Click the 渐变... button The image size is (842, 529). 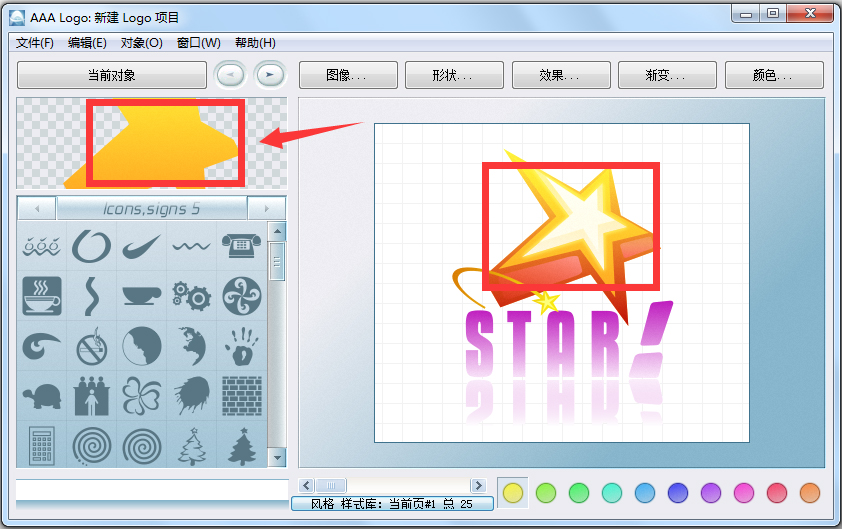tap(666, 75)
